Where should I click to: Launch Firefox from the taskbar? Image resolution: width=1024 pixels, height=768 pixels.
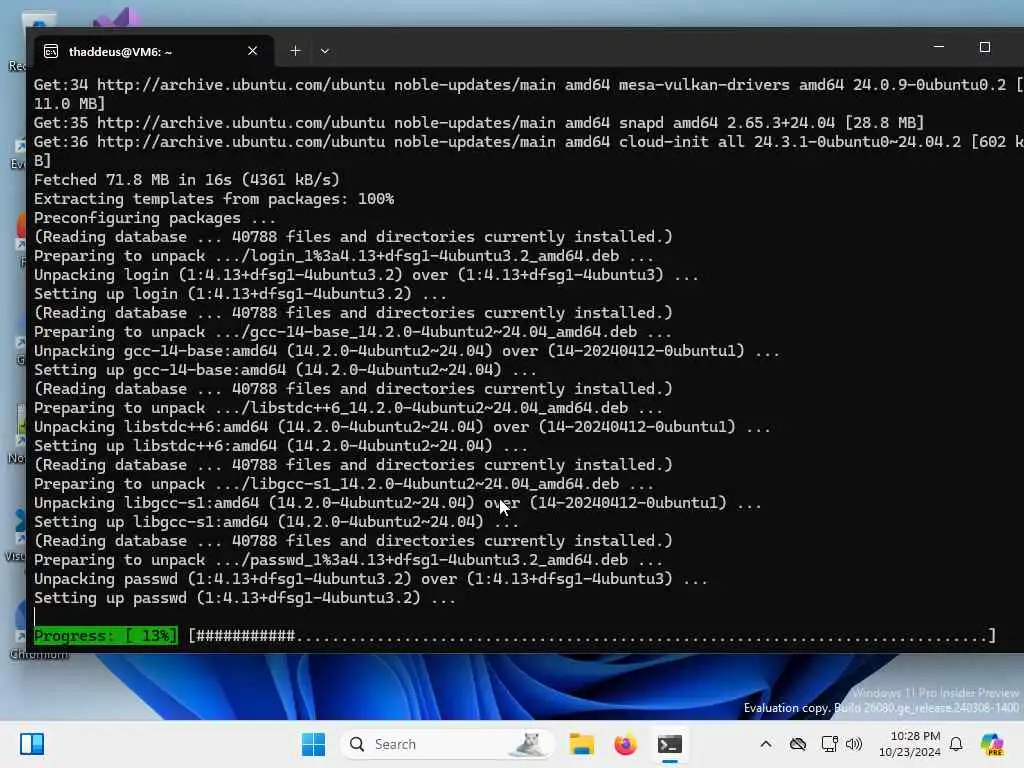coord(625,744)
